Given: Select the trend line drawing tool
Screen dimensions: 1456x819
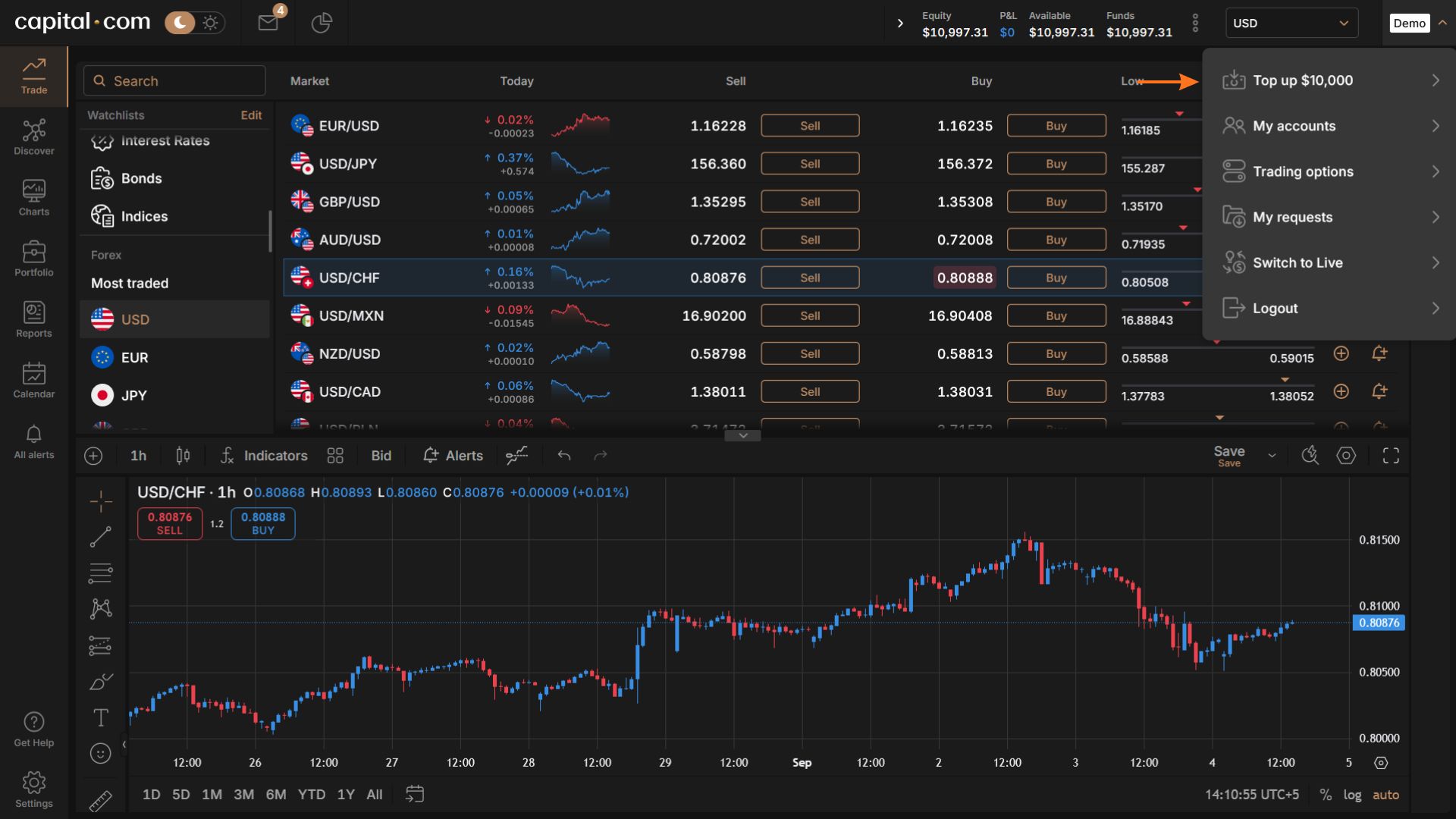Looking at the screenshot, I should click(101, 537).
